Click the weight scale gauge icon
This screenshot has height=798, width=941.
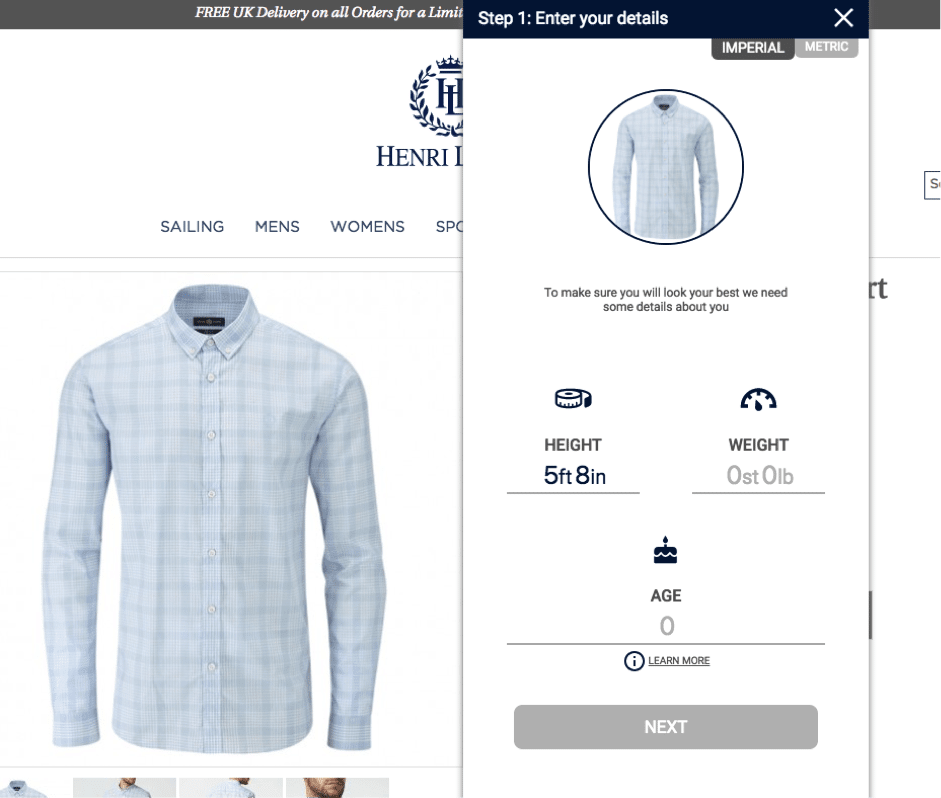click(x=758, y=400)
